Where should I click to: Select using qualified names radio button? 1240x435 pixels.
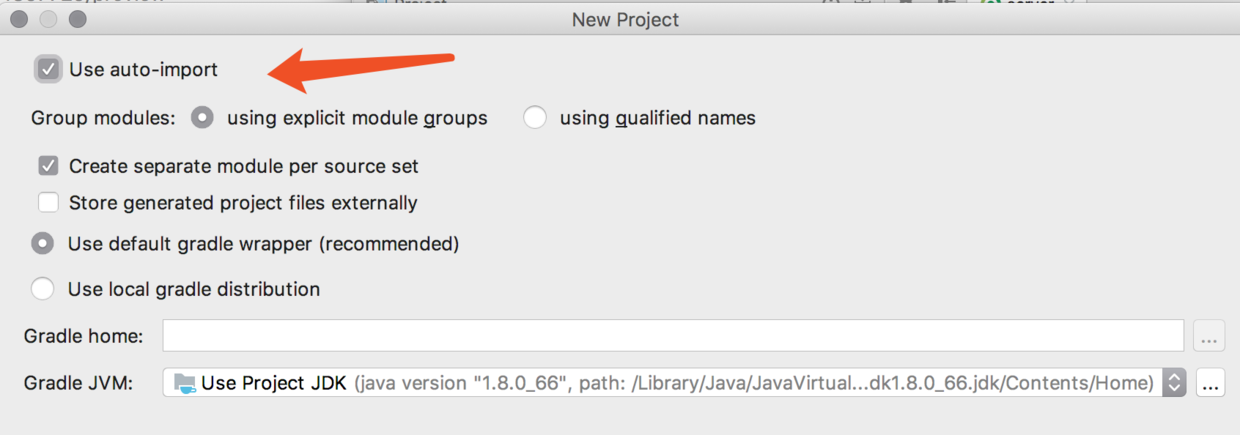tap(535, 118)
